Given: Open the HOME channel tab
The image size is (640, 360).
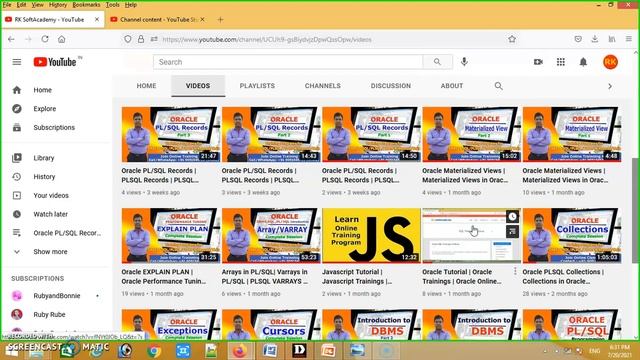Looking at the screenshot, I should click(x=146, y=86).
